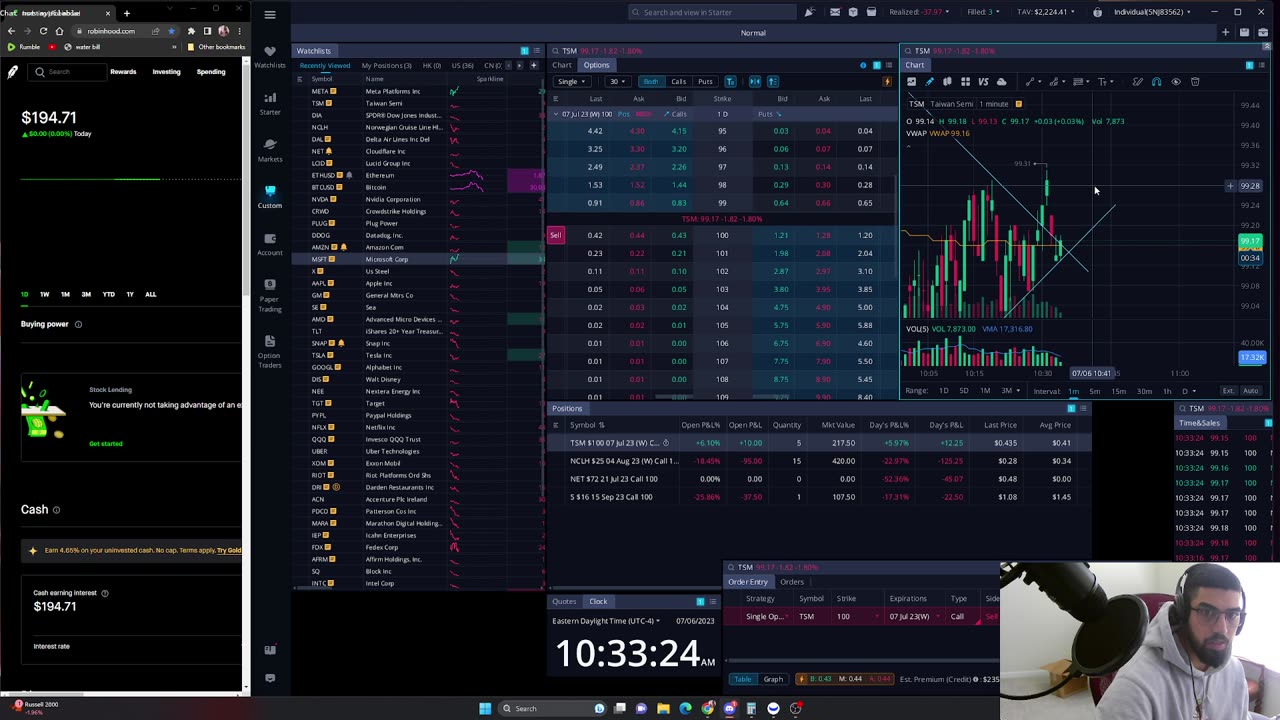
Task: Click Get started for Stock Lending
Action: click(x=106, y=443)
